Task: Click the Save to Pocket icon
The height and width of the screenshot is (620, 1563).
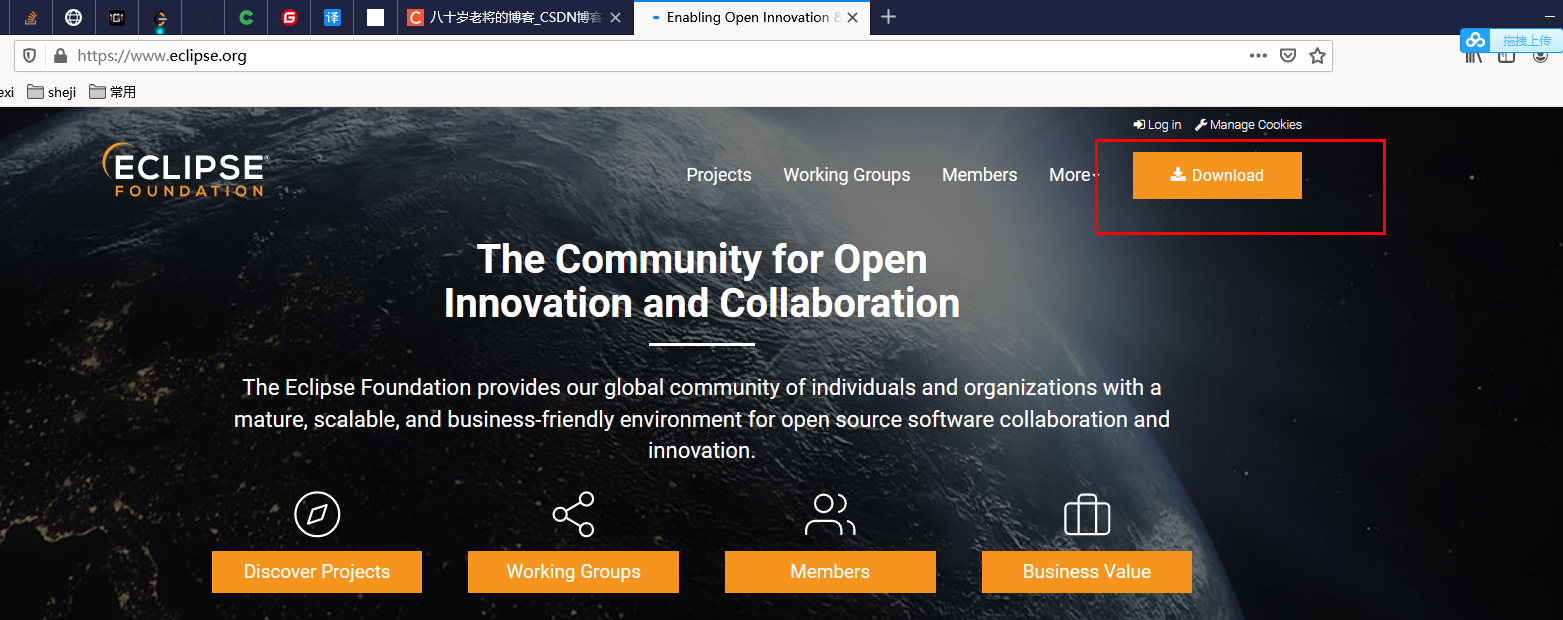Action: point(1288,56)
